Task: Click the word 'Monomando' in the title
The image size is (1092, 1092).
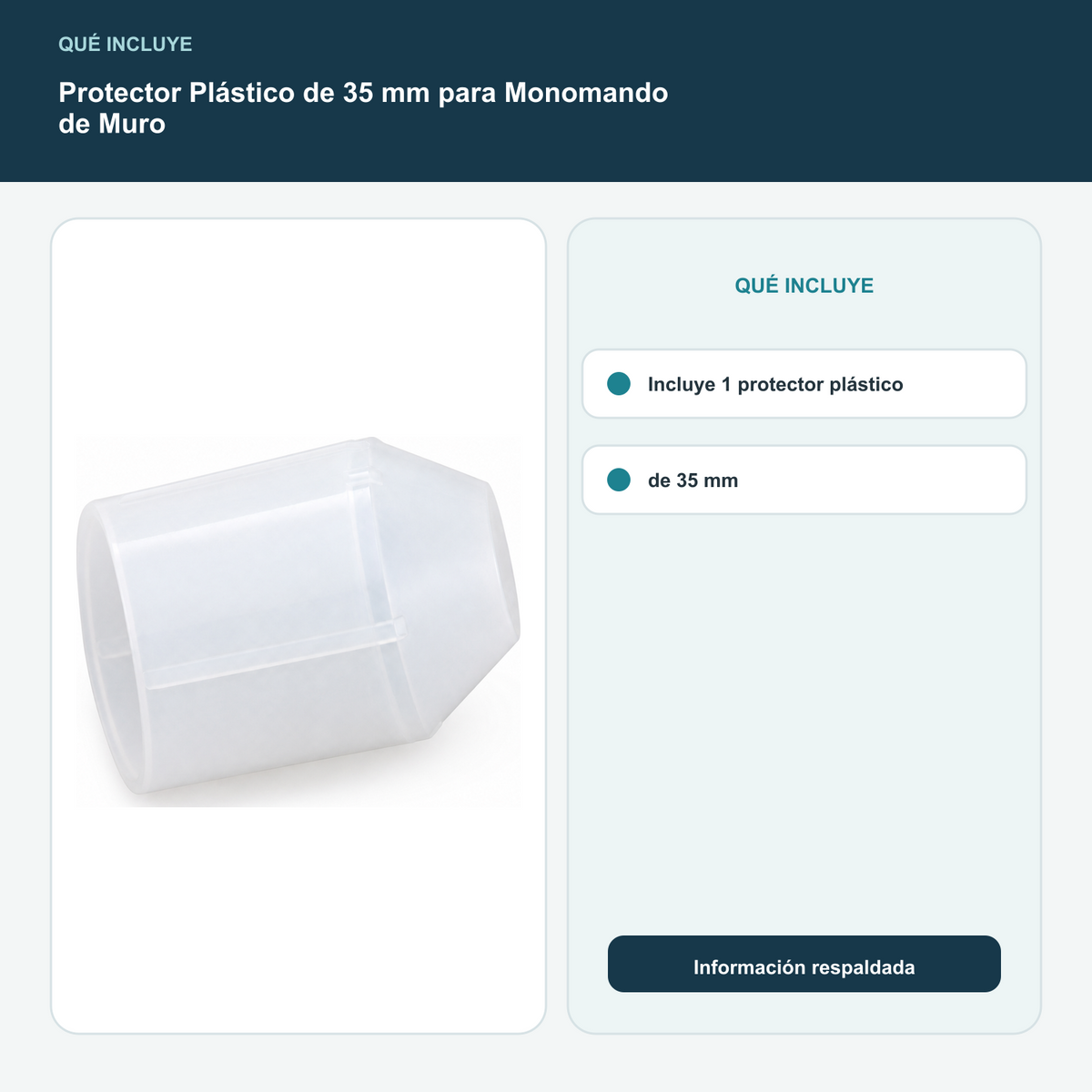Action: coord(586,93)
